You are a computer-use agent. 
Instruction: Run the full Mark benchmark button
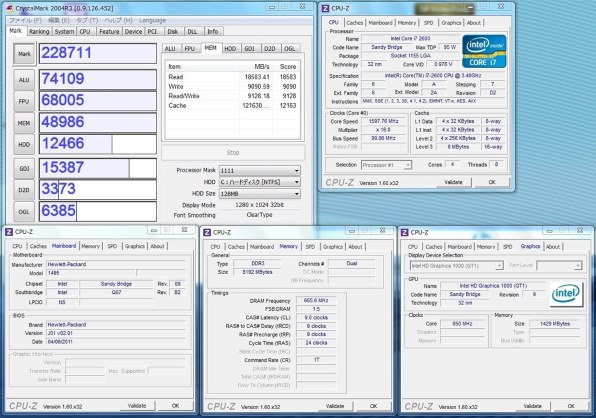coord(24,54)
